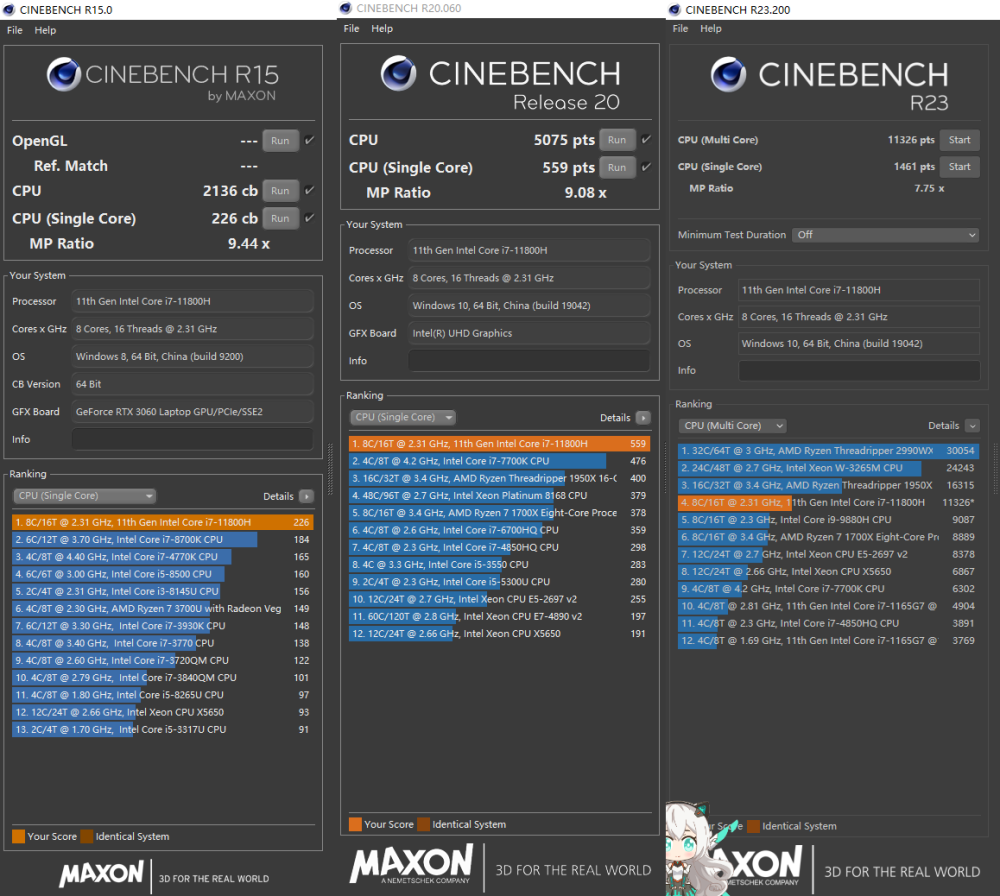Click the Cinebench R23.200 title bar icon
Screen dimensions: 1000x896
click(x=675, y=10)
